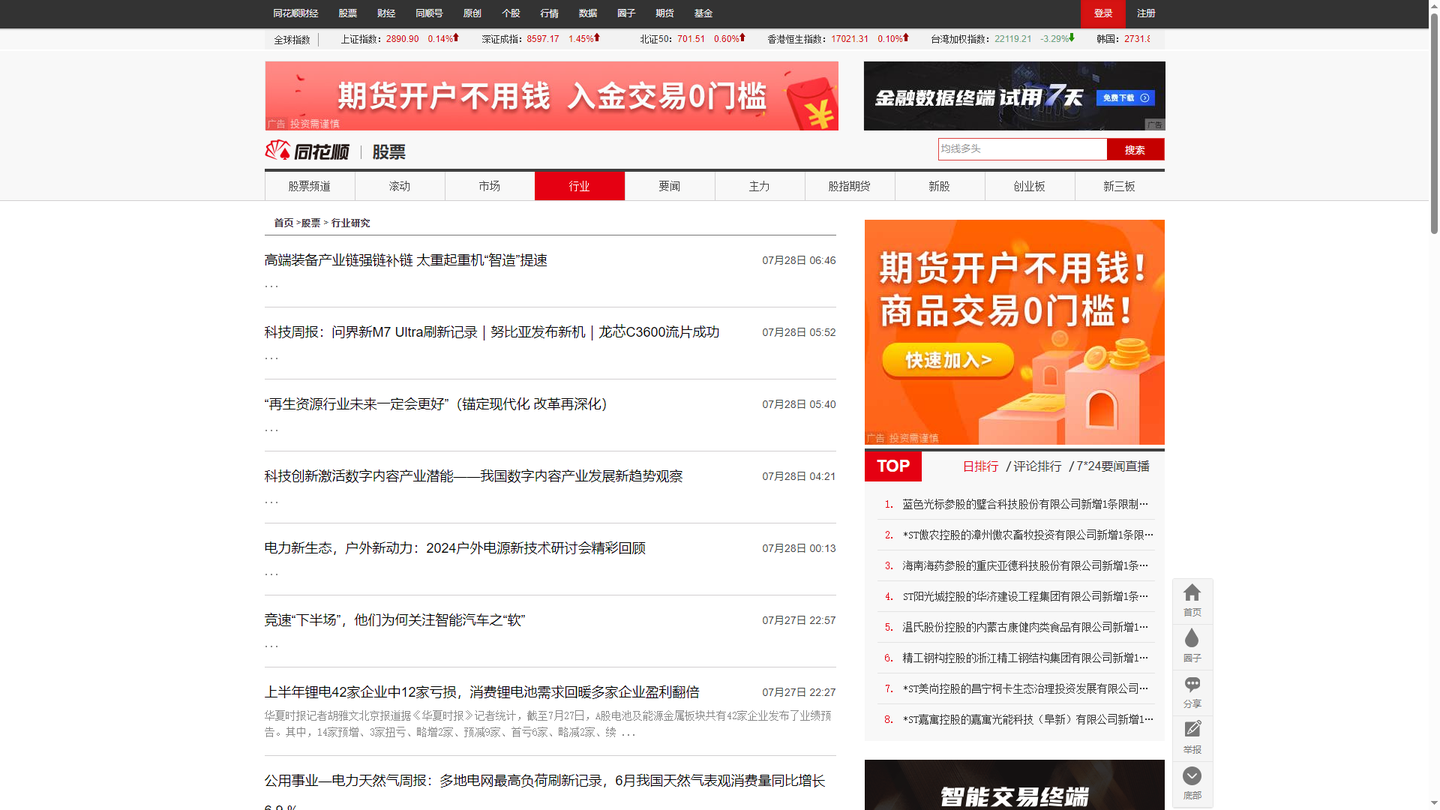Open 数据 in top navigation bar
Viewport: 1440px width, 810px height.
(x=588, y=14)
